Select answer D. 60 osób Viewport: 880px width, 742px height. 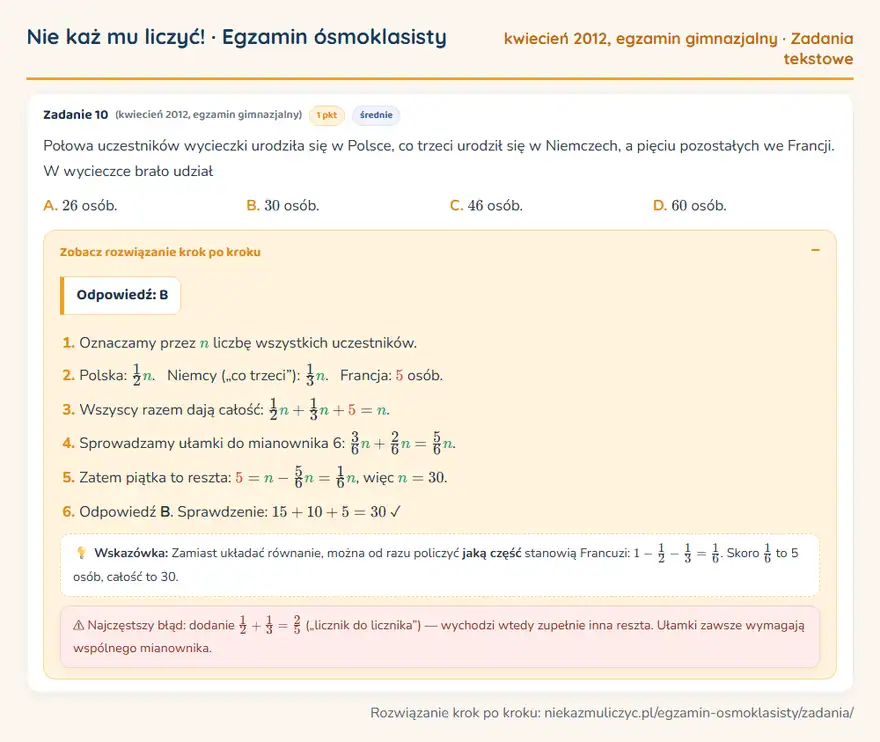(x=690, y=205)
